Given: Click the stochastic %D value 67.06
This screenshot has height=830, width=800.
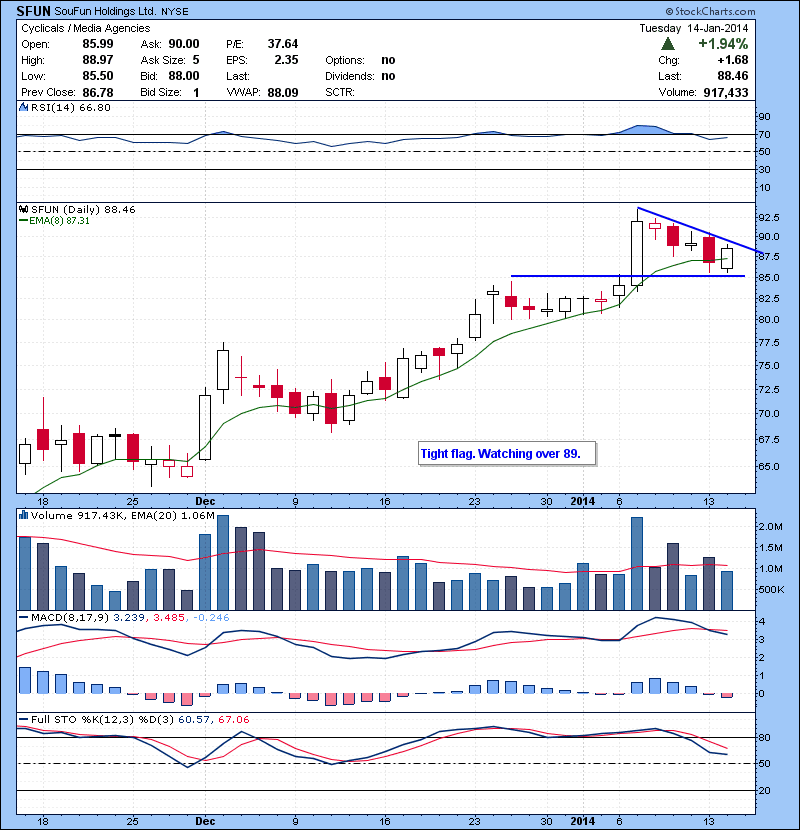Looking at the screenshot, I should click(233, 720).
